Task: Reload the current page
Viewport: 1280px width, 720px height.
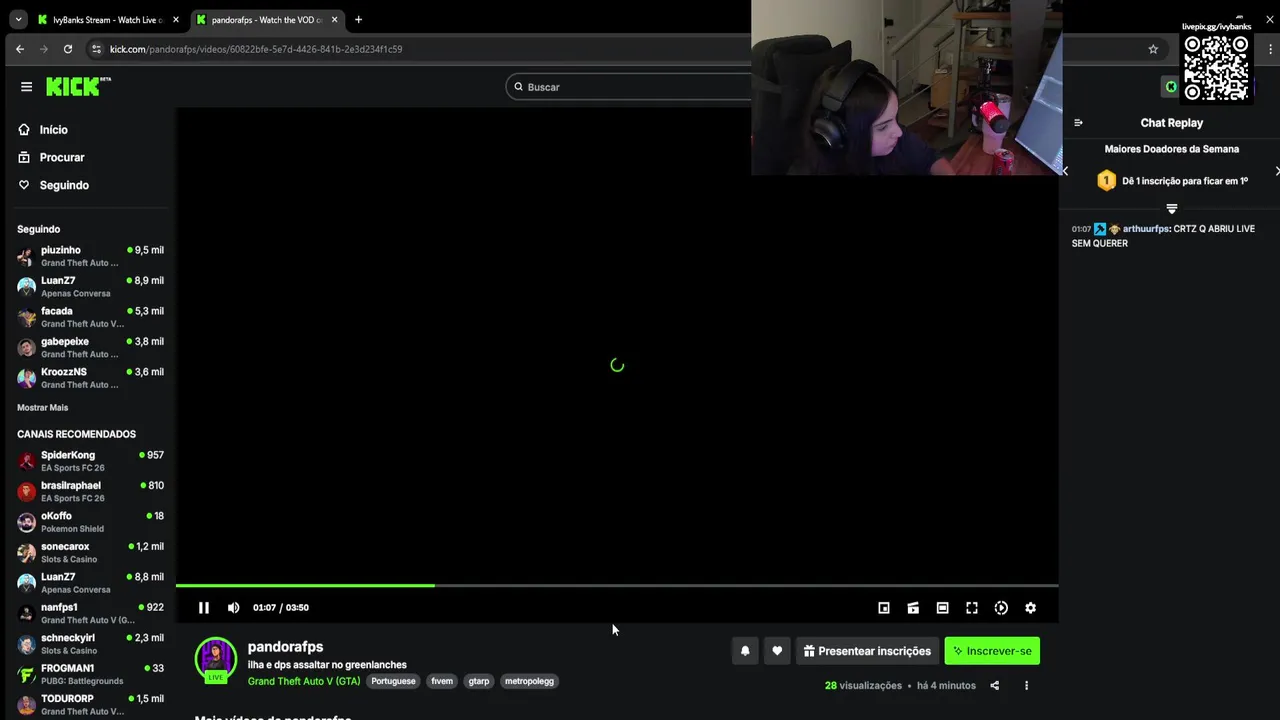Action: [x=68, y=49]
